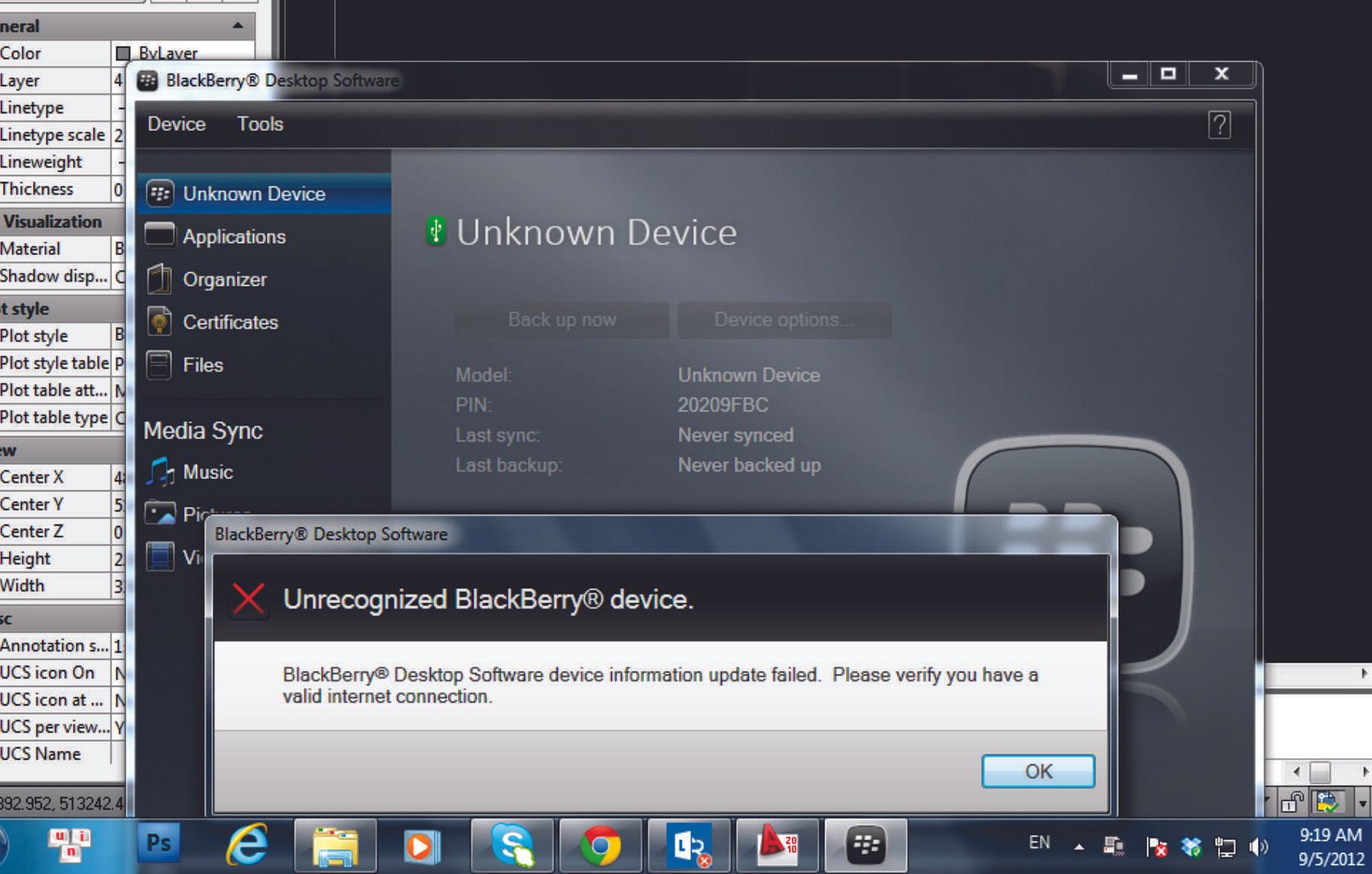The height and width of the screenshot is (874, 1372).
Task: Open the Tools menu
Action: [260, 124]
